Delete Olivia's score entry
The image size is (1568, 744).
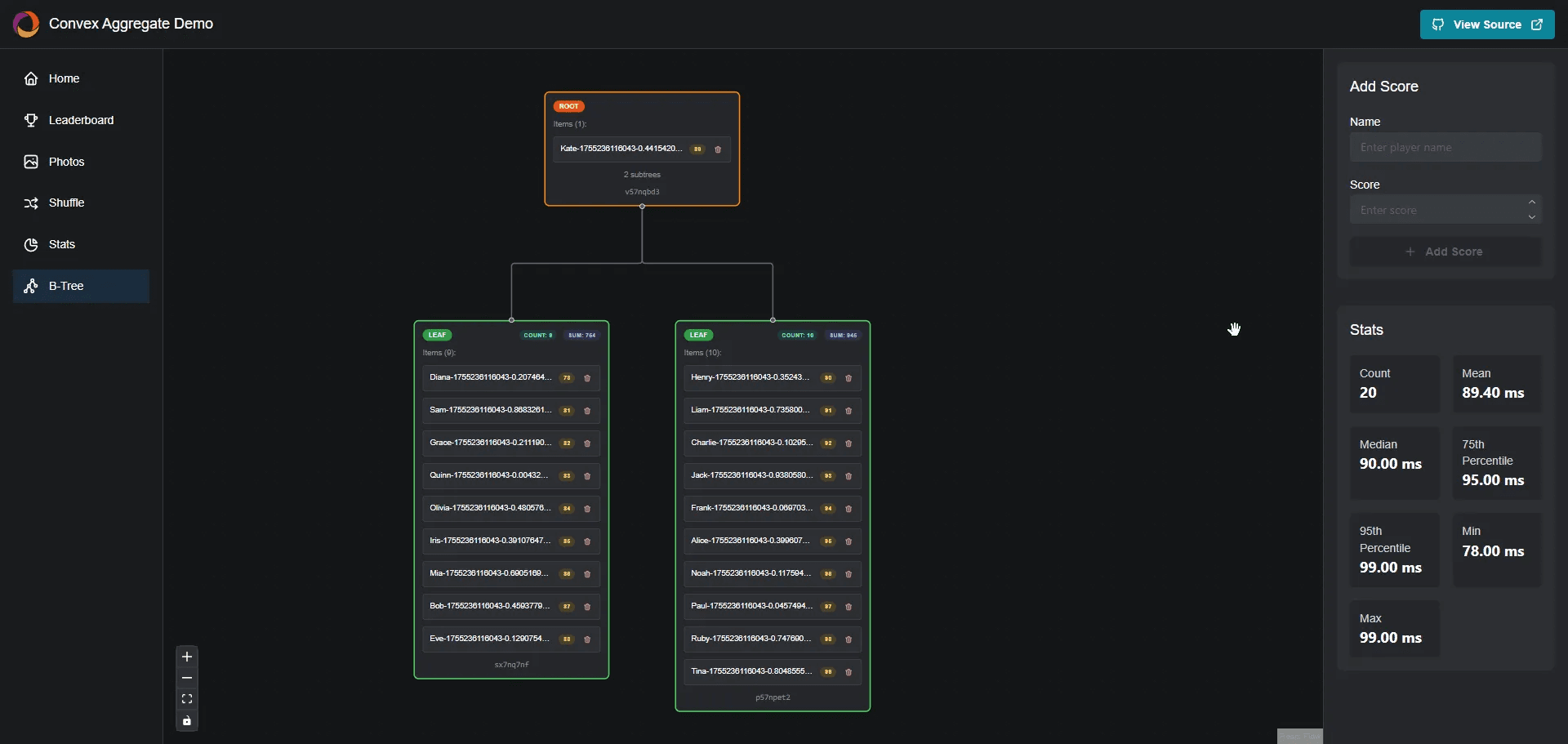[x=587, y=509]
